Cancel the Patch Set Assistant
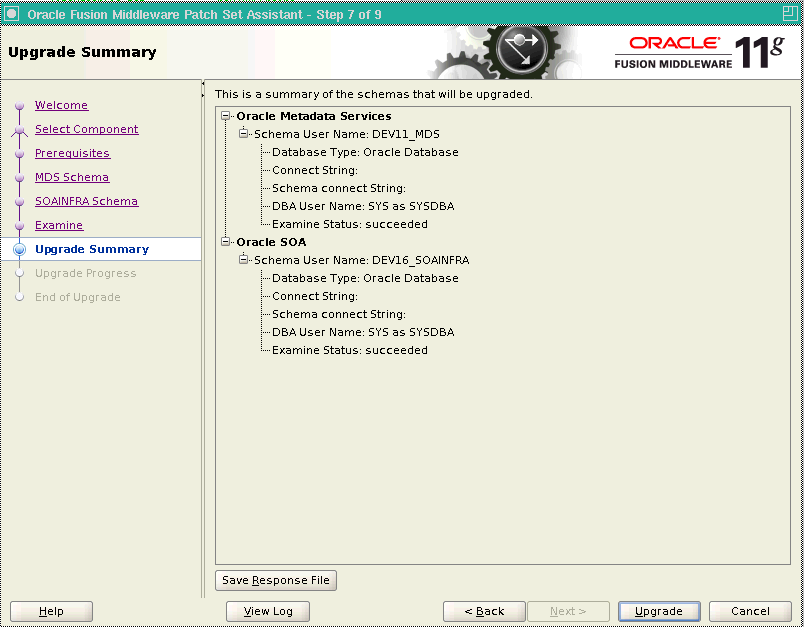This screenshot has height=627, width=804. coord(750,611)
